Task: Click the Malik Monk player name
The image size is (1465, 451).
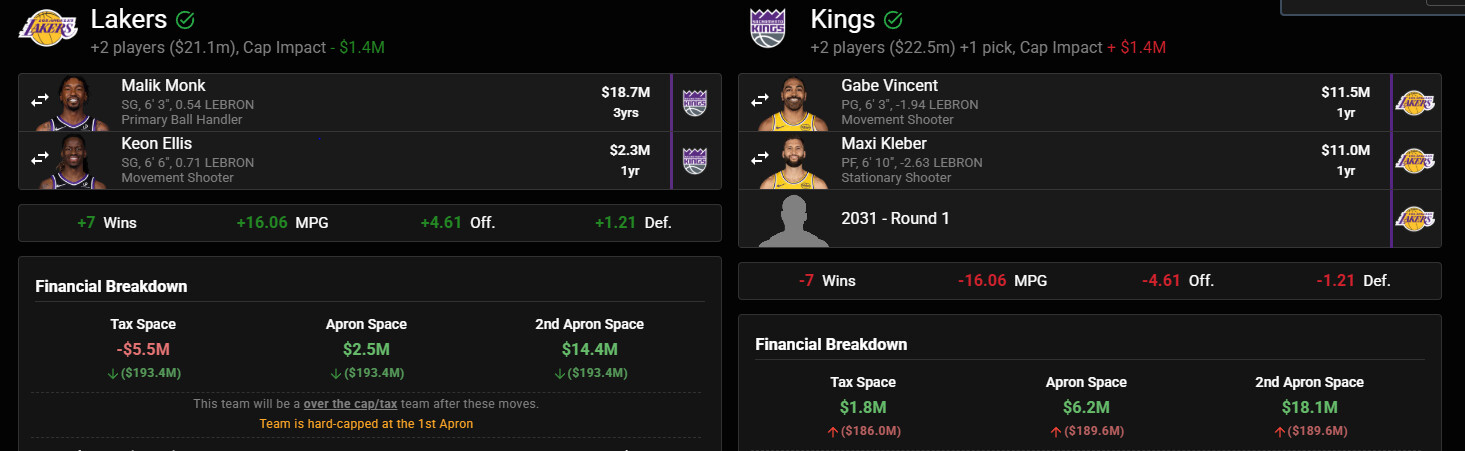Action: (163, 85)
